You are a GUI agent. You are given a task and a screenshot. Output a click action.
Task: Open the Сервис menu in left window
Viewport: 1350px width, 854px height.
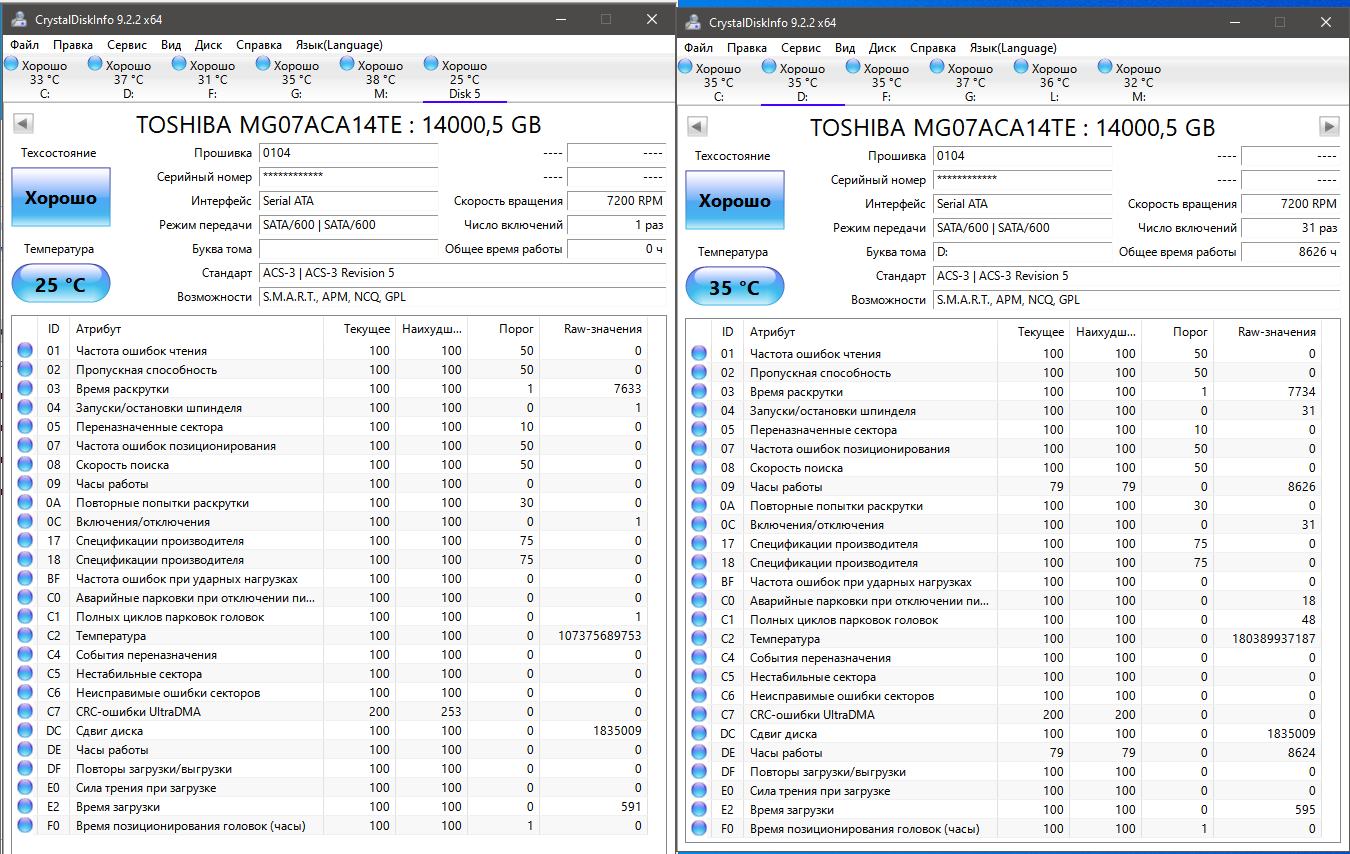point(127,45)
